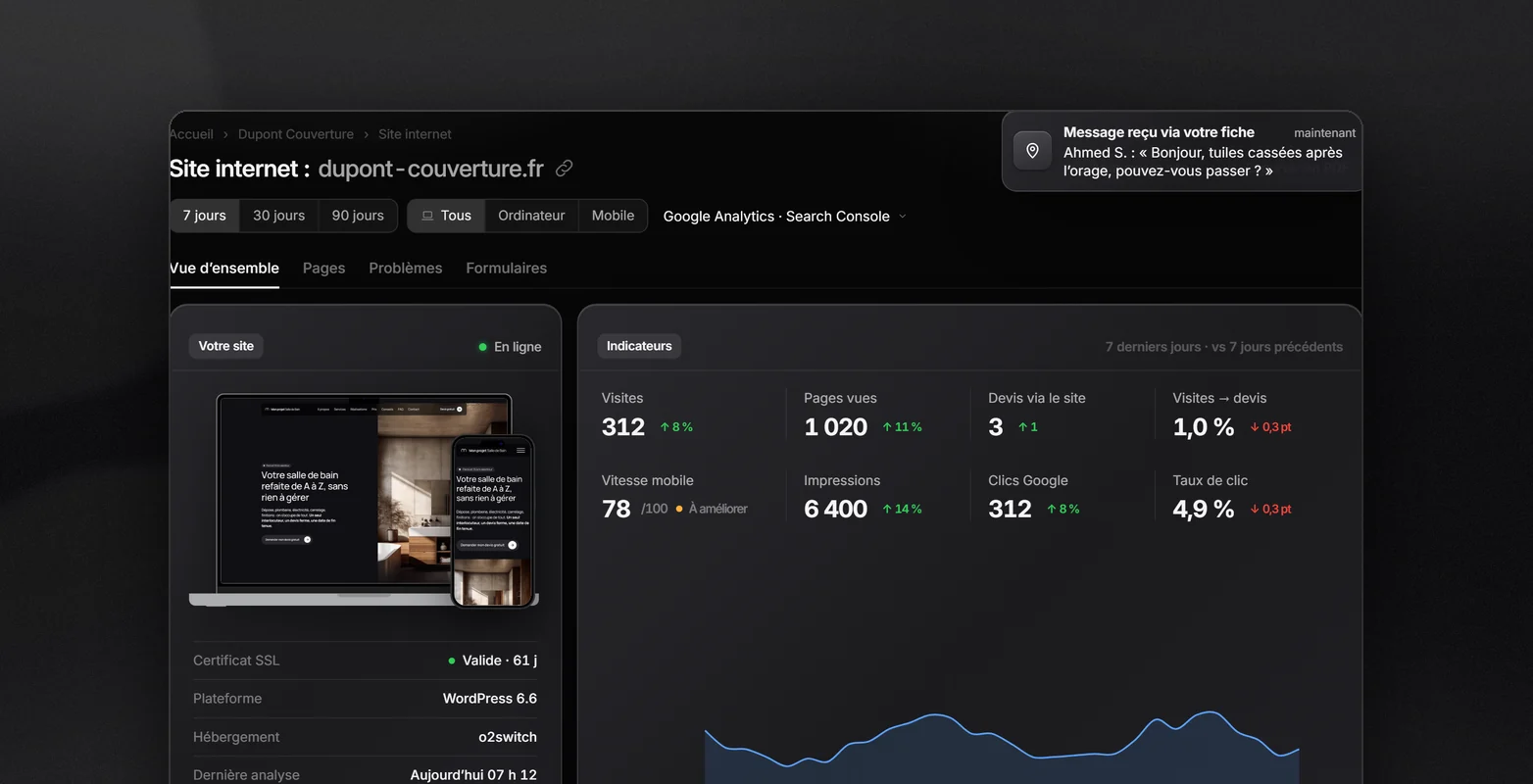The width and height of the screenshot is (1533, 784).
Task: Click the green arrow next to Visites 8 %
Action: pos(665,427)
